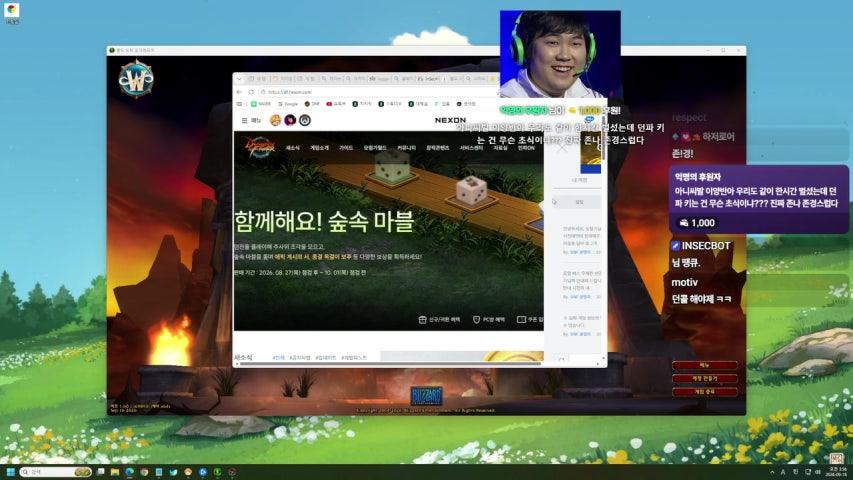The height and width of the screenshot is (480, 853).
Task: Show hidden system tray icons
Action: tap(772, 472)
